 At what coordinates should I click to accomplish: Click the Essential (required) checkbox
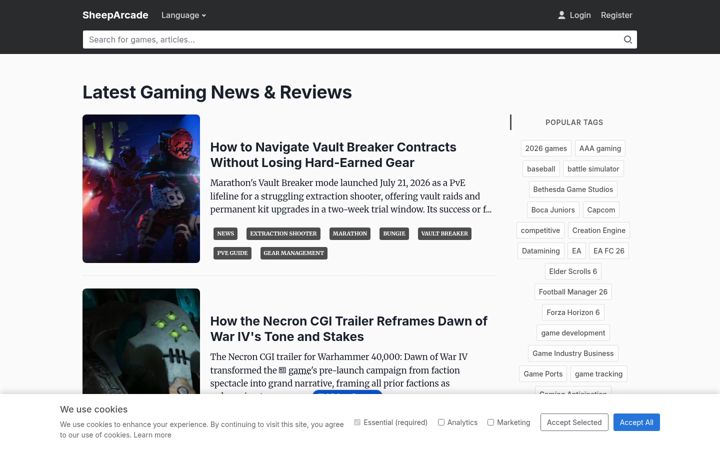357,422
